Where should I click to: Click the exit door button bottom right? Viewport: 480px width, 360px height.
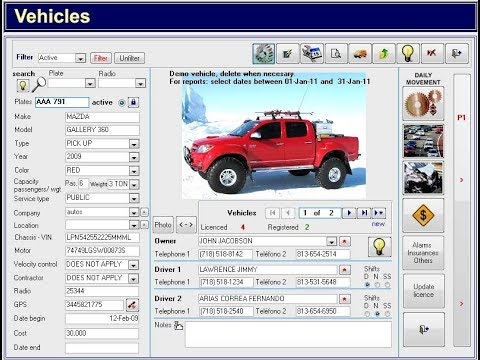[424, 330]
